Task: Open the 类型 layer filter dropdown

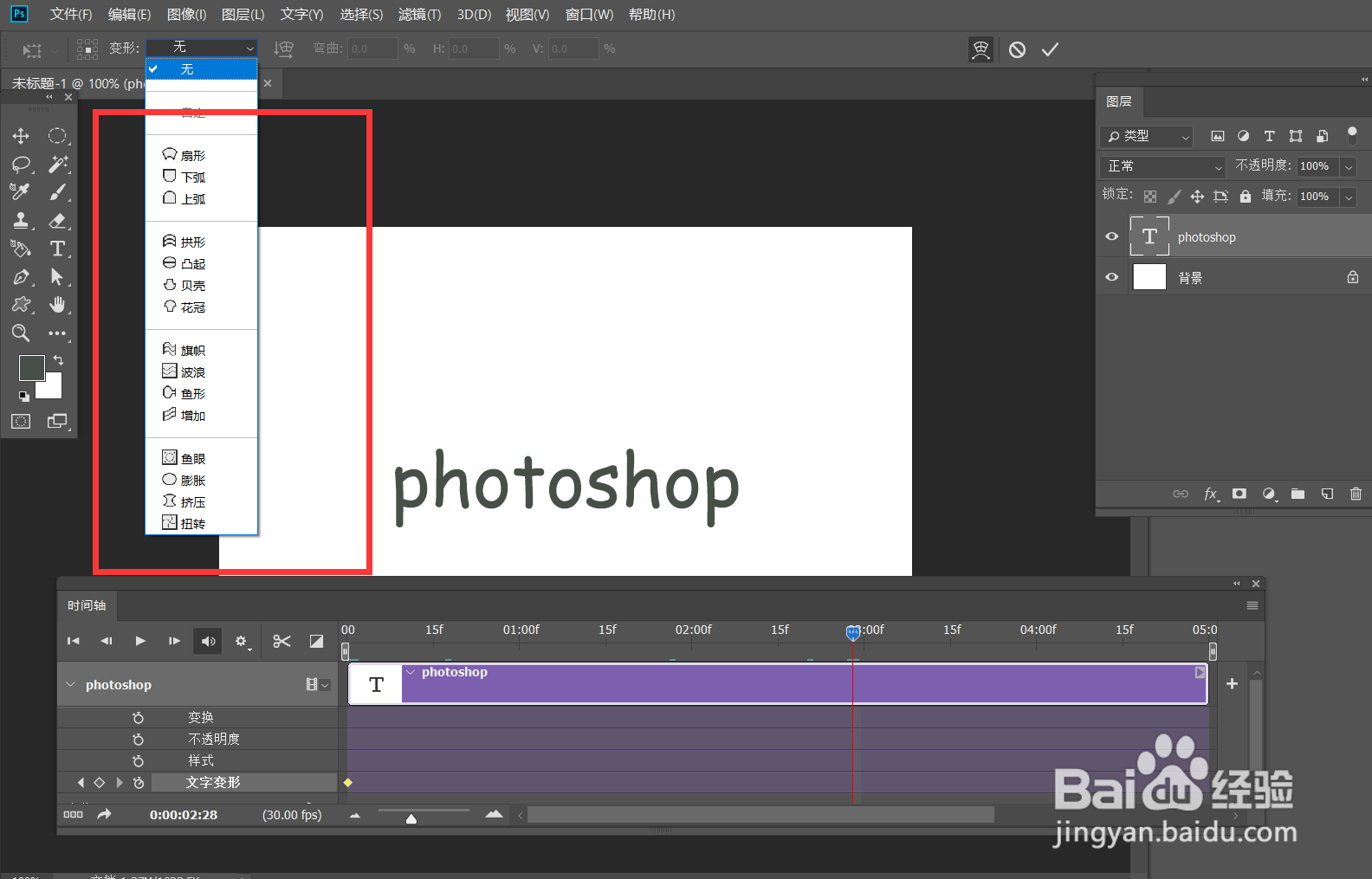Action: (x=1147, y=136)
